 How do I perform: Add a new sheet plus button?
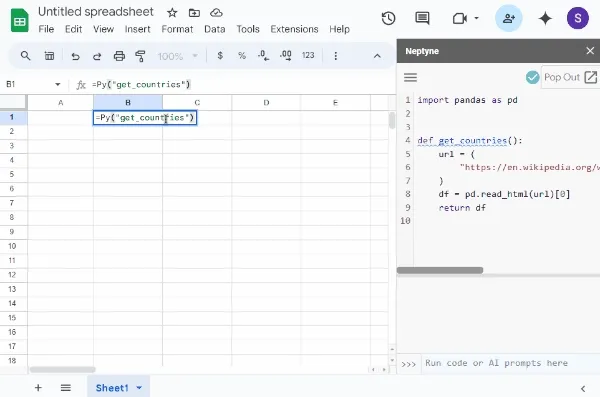(38, 388)
